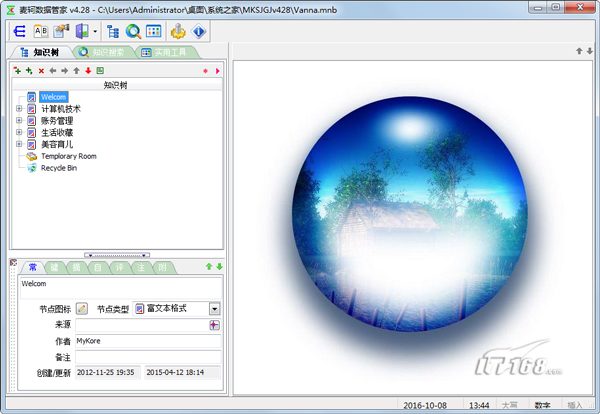
Task: Click the red X delete node icon
Action: point(41,71)
